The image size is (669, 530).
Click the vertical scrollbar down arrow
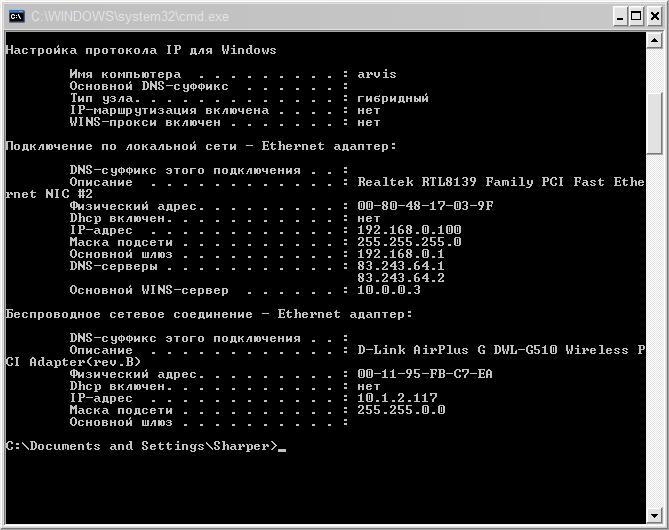coord(654,512)
